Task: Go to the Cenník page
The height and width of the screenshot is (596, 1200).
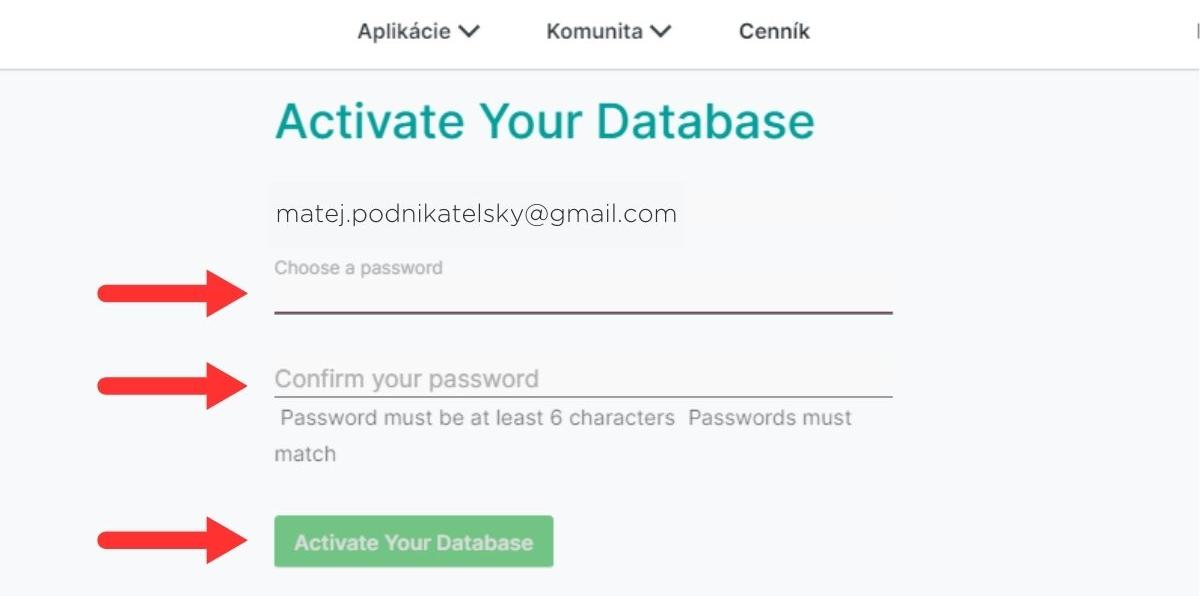Action: click(x=774, y=32)
